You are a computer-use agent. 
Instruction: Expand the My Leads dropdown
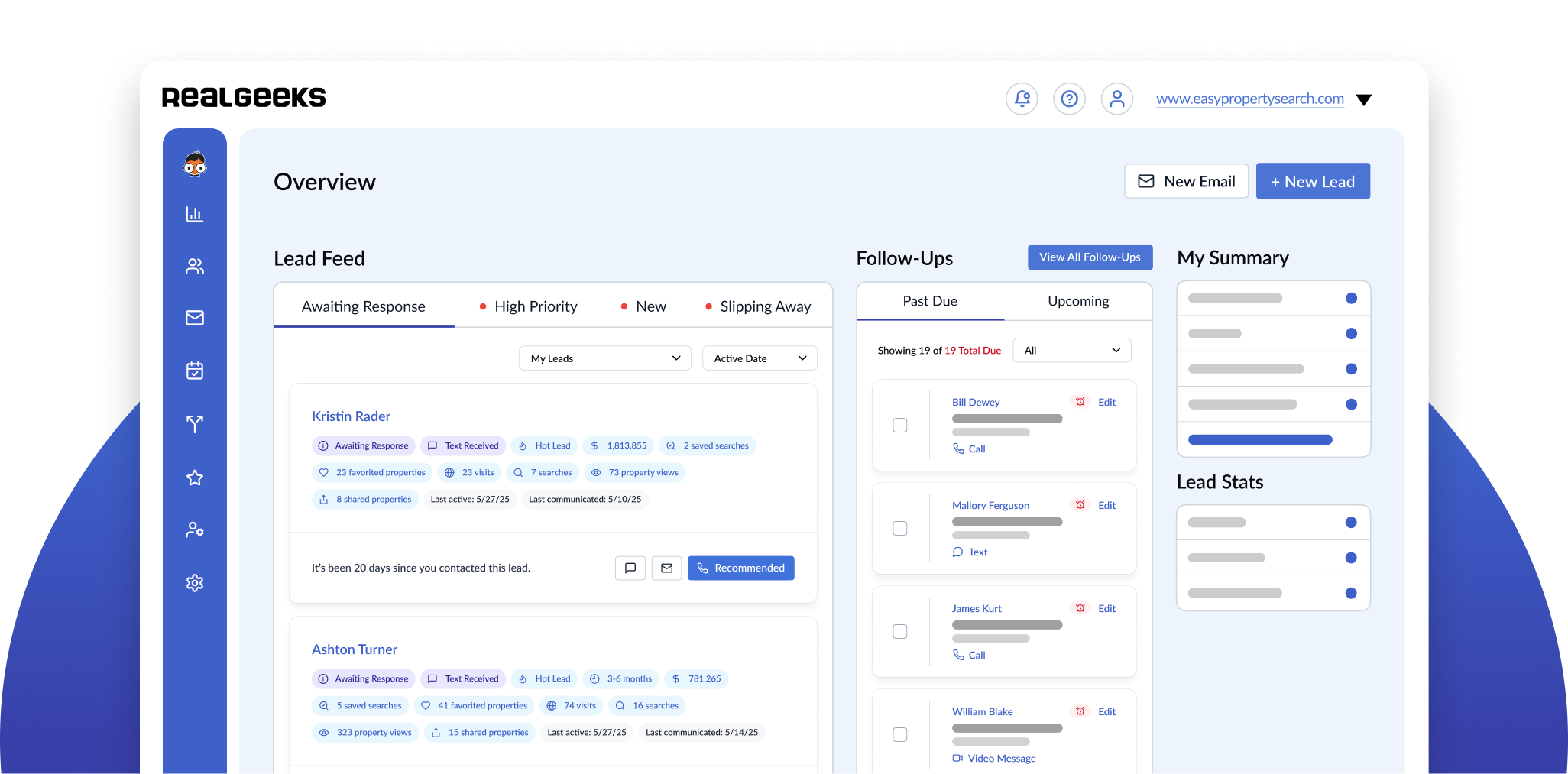604,358
